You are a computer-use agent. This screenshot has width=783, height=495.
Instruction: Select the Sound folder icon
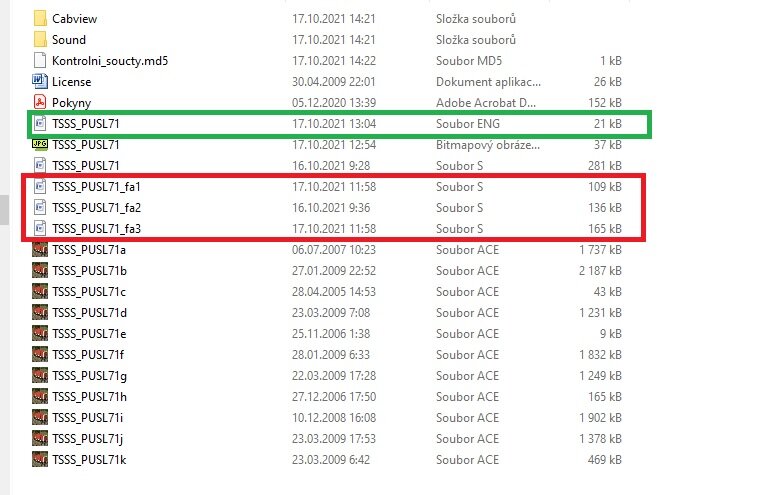pyautogui.click(x=40, y=40)
